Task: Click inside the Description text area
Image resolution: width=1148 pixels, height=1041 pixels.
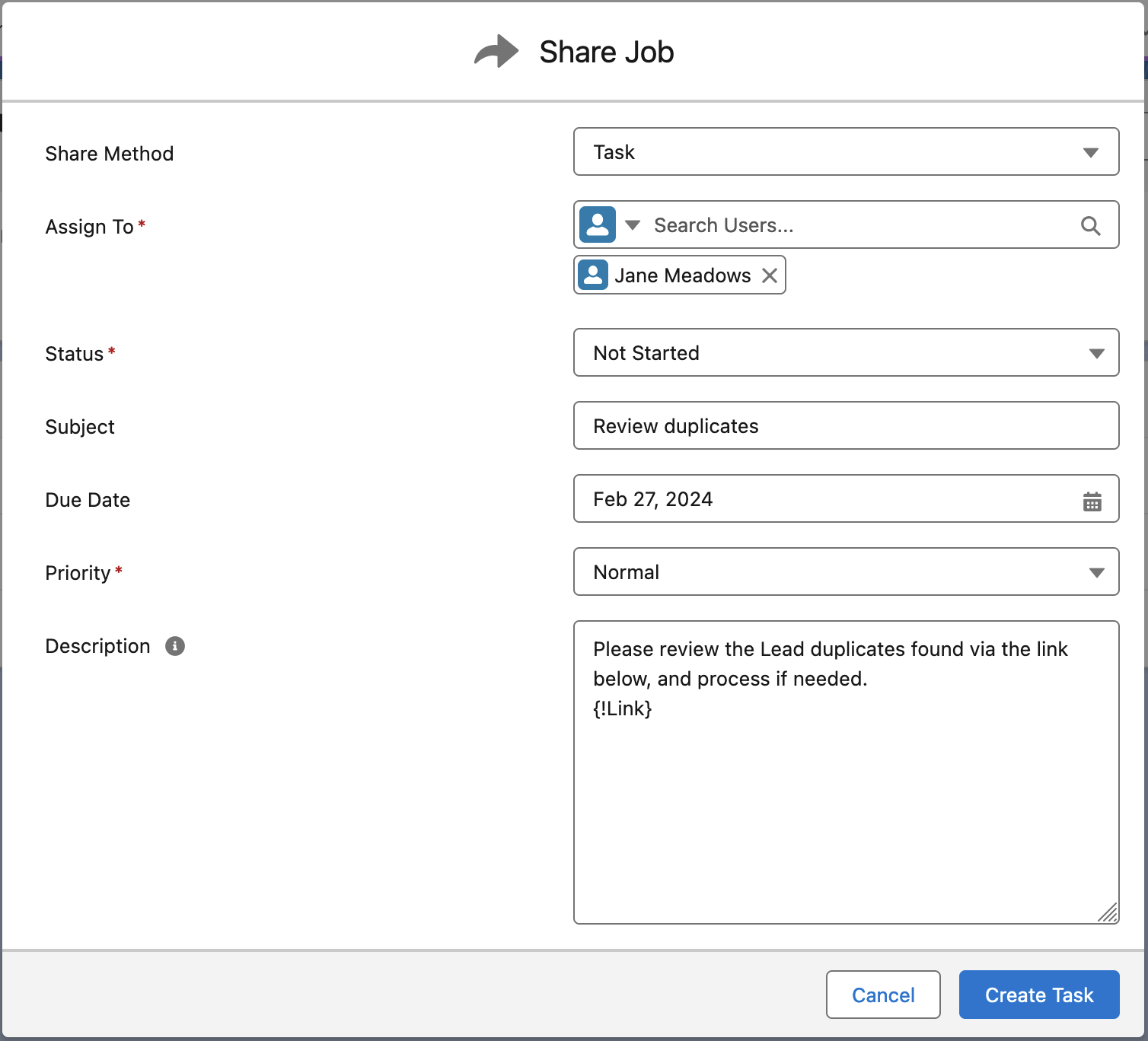Action: coord(846,772)
